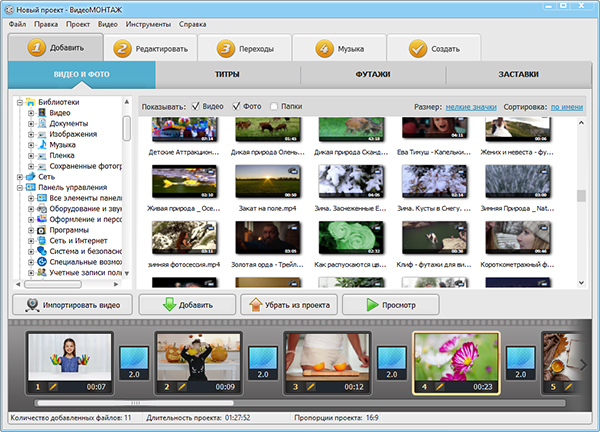Click the pencil edit icon on clip 1
Screen dimensions: 600x432
pos(52,386)
